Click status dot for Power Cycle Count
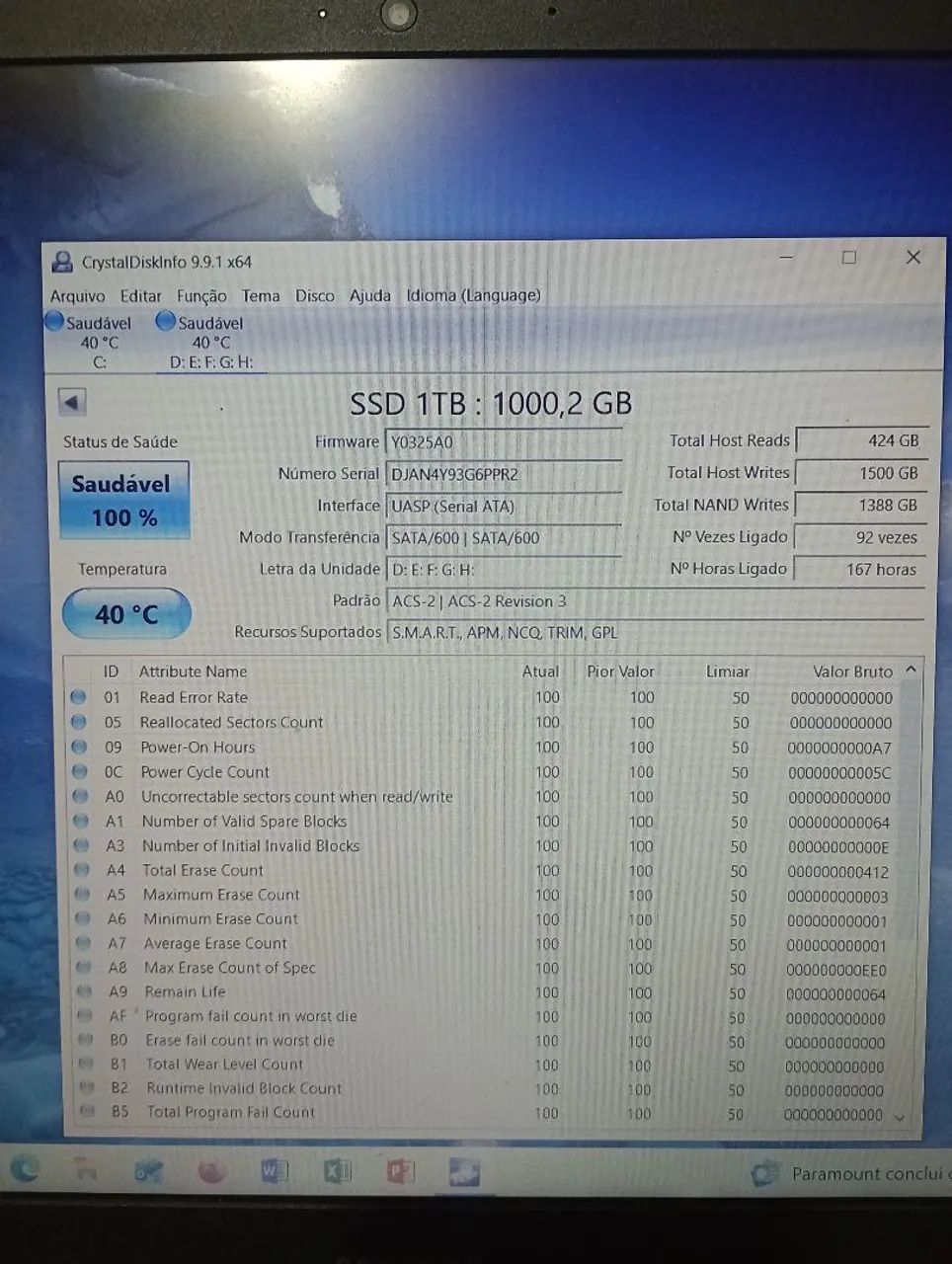Viewport: 952px width, 1264px height. point(80,771)
